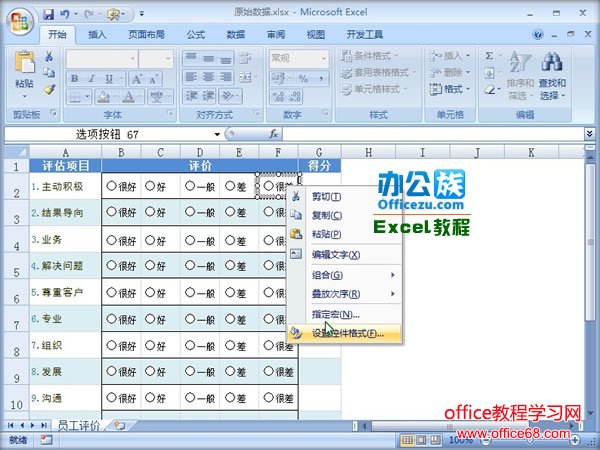This screenshot has height=450, width=600.
Task: Open the font color picker A
Action: [128, 97]
